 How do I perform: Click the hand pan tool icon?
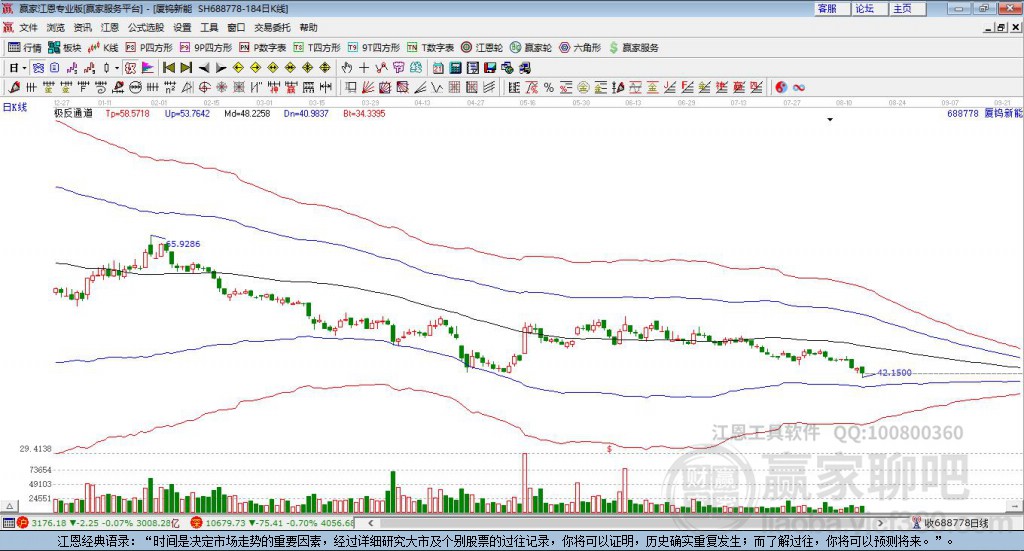point(347,68)
